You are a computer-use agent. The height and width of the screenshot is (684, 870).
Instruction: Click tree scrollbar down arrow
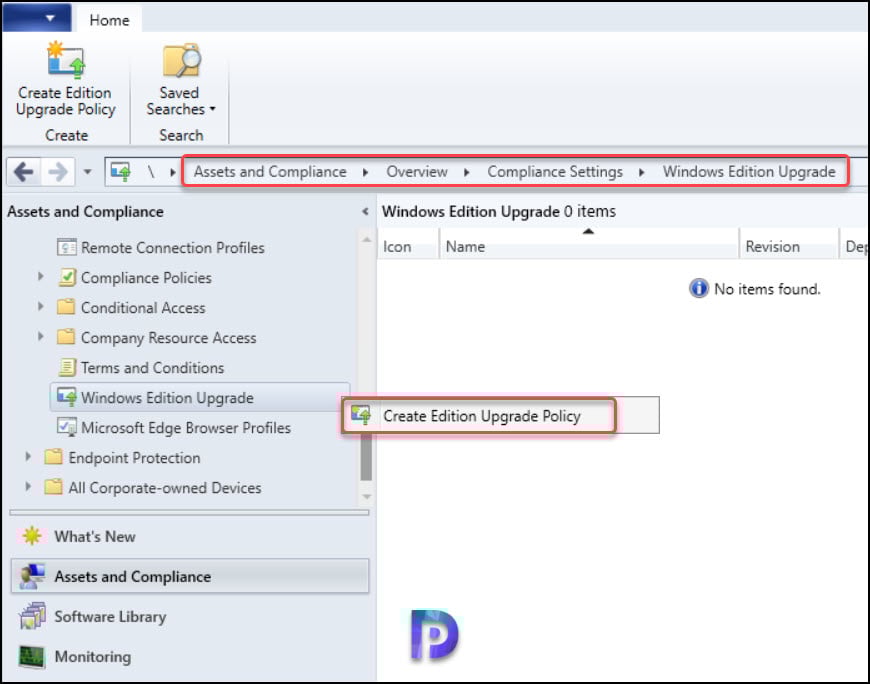point(366,496)
